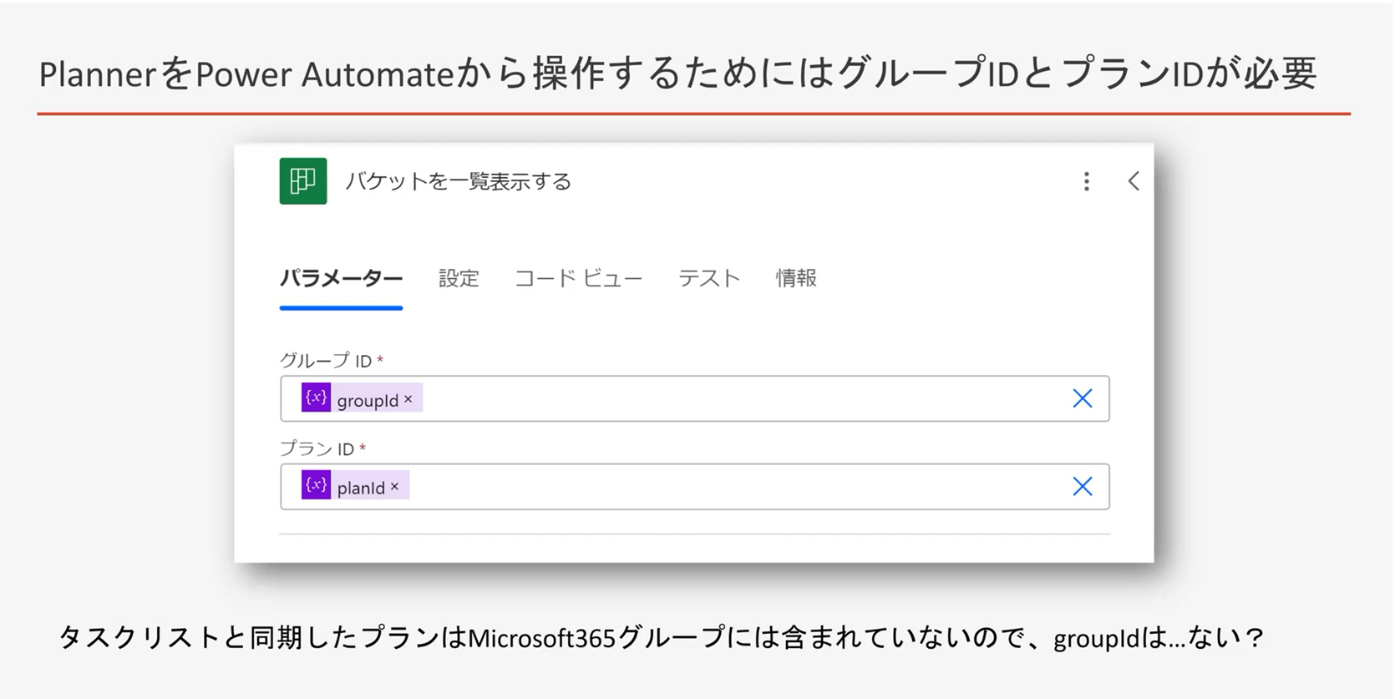
Task: Remove the planId token with its small x
Action: click(x=394, y=487)
